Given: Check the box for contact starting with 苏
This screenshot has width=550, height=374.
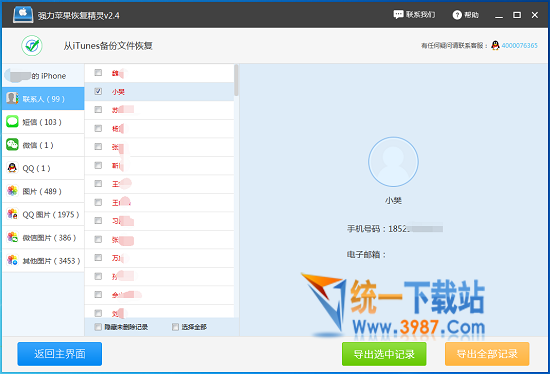Looking at the screenshot, I should pyautogui.click(x=98, y=110).
